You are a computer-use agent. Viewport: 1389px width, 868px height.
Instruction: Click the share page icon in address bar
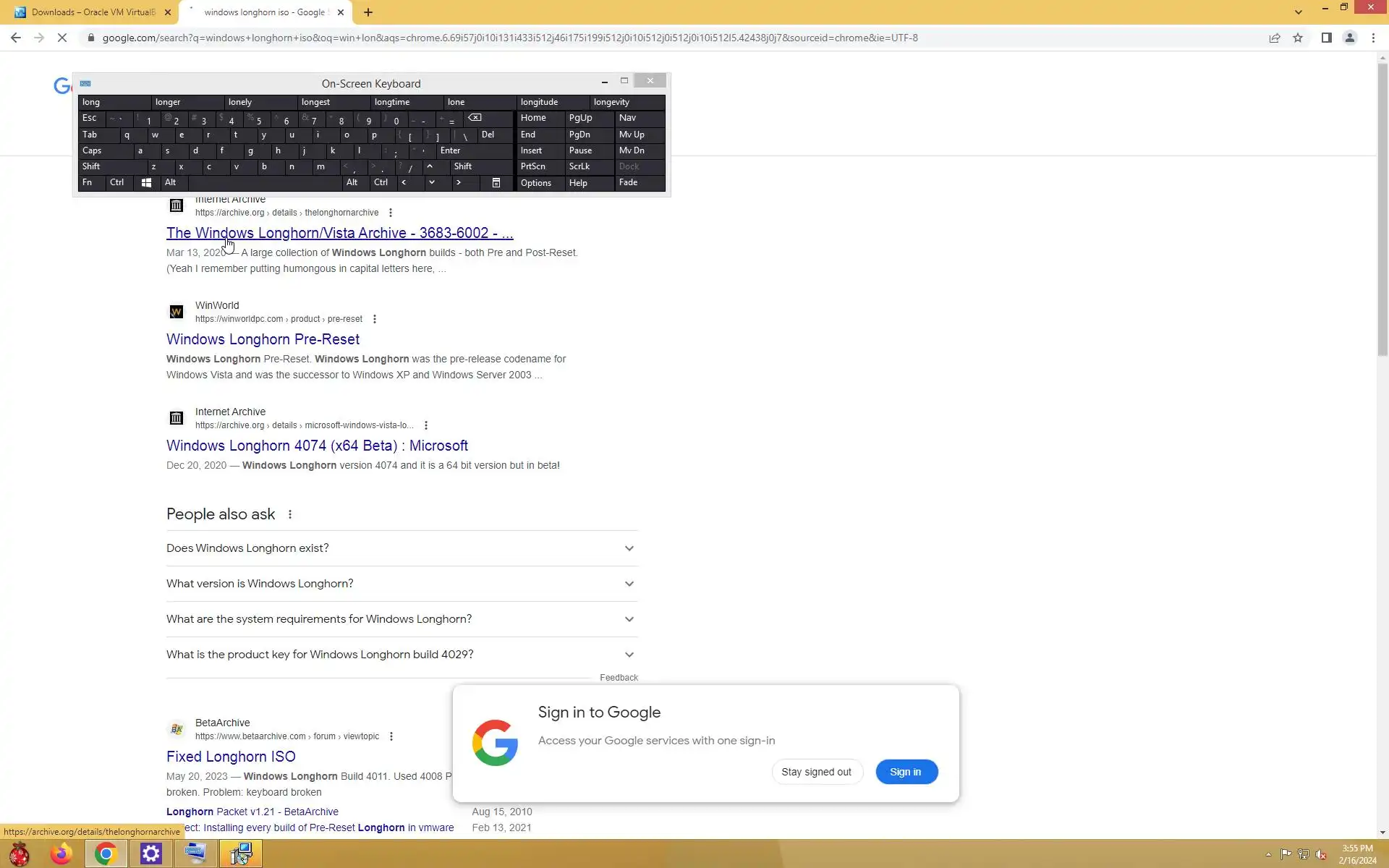pyautogui.click(x=1274, y=38)
